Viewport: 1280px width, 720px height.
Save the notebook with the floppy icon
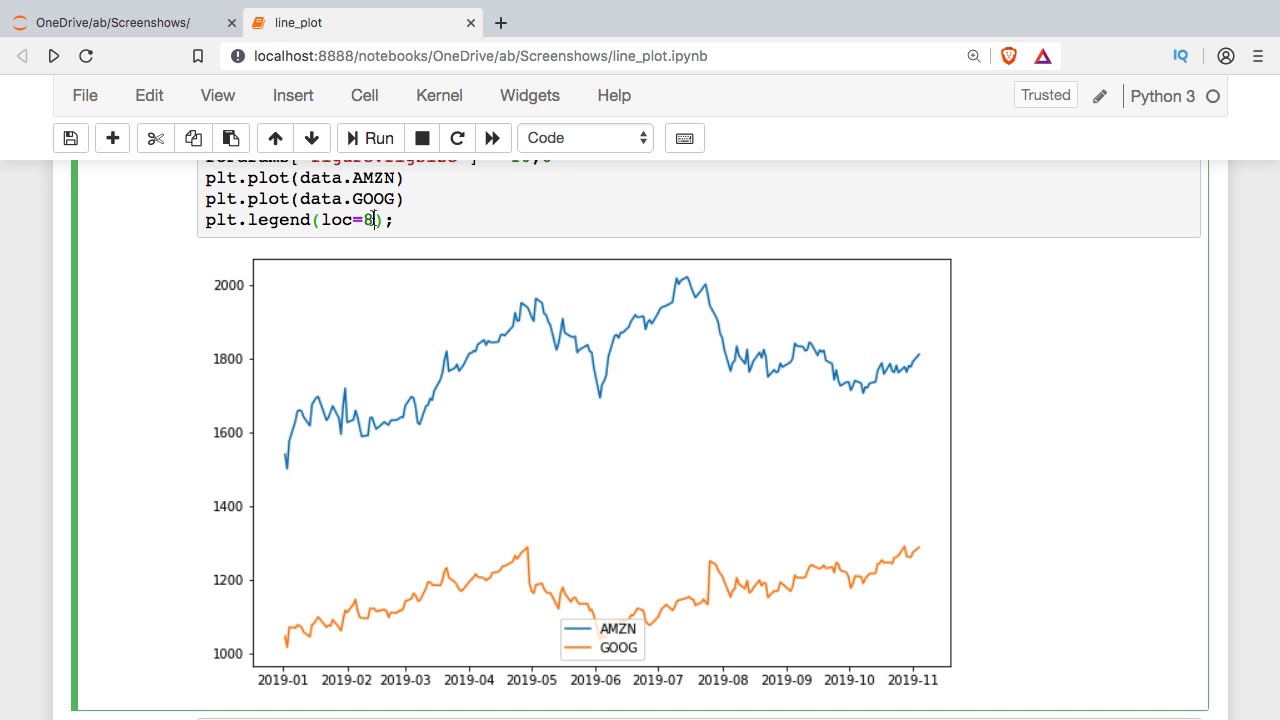tap(70, 138)
